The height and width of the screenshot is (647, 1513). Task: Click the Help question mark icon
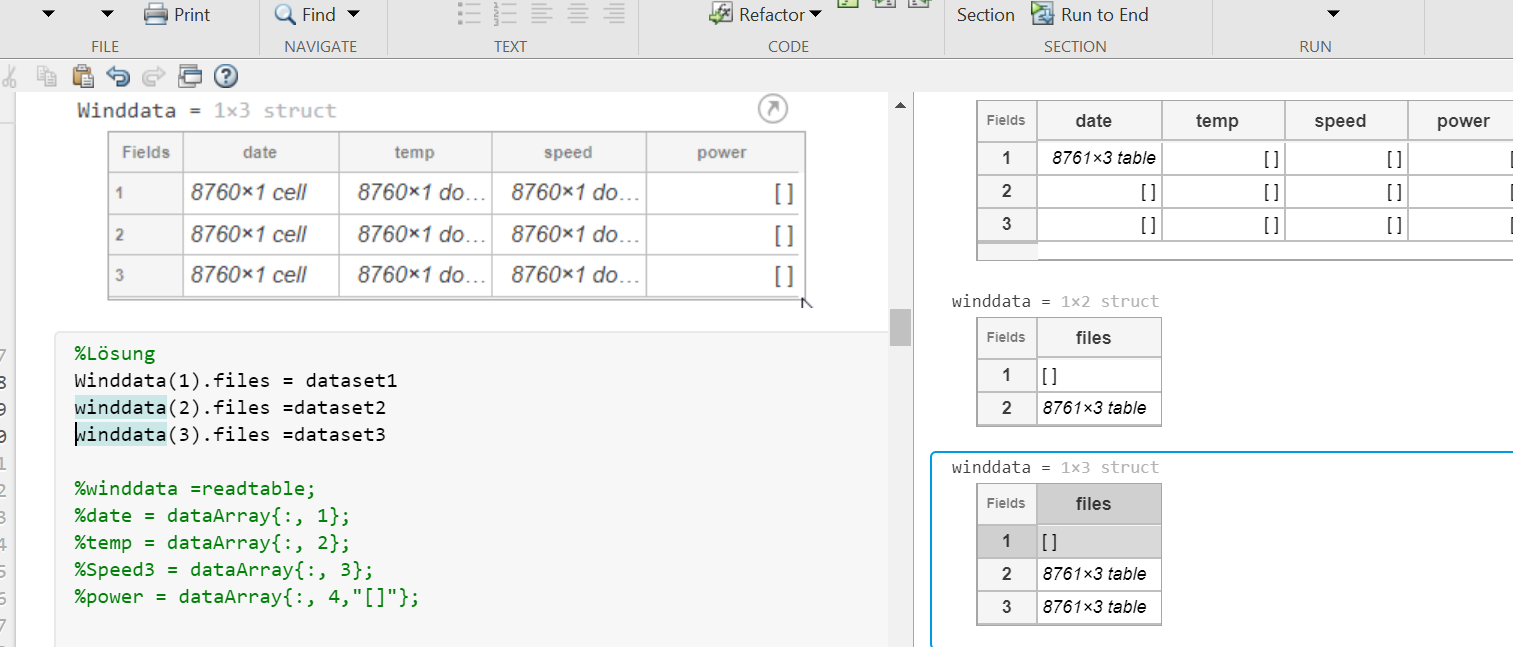pos(226,76)
